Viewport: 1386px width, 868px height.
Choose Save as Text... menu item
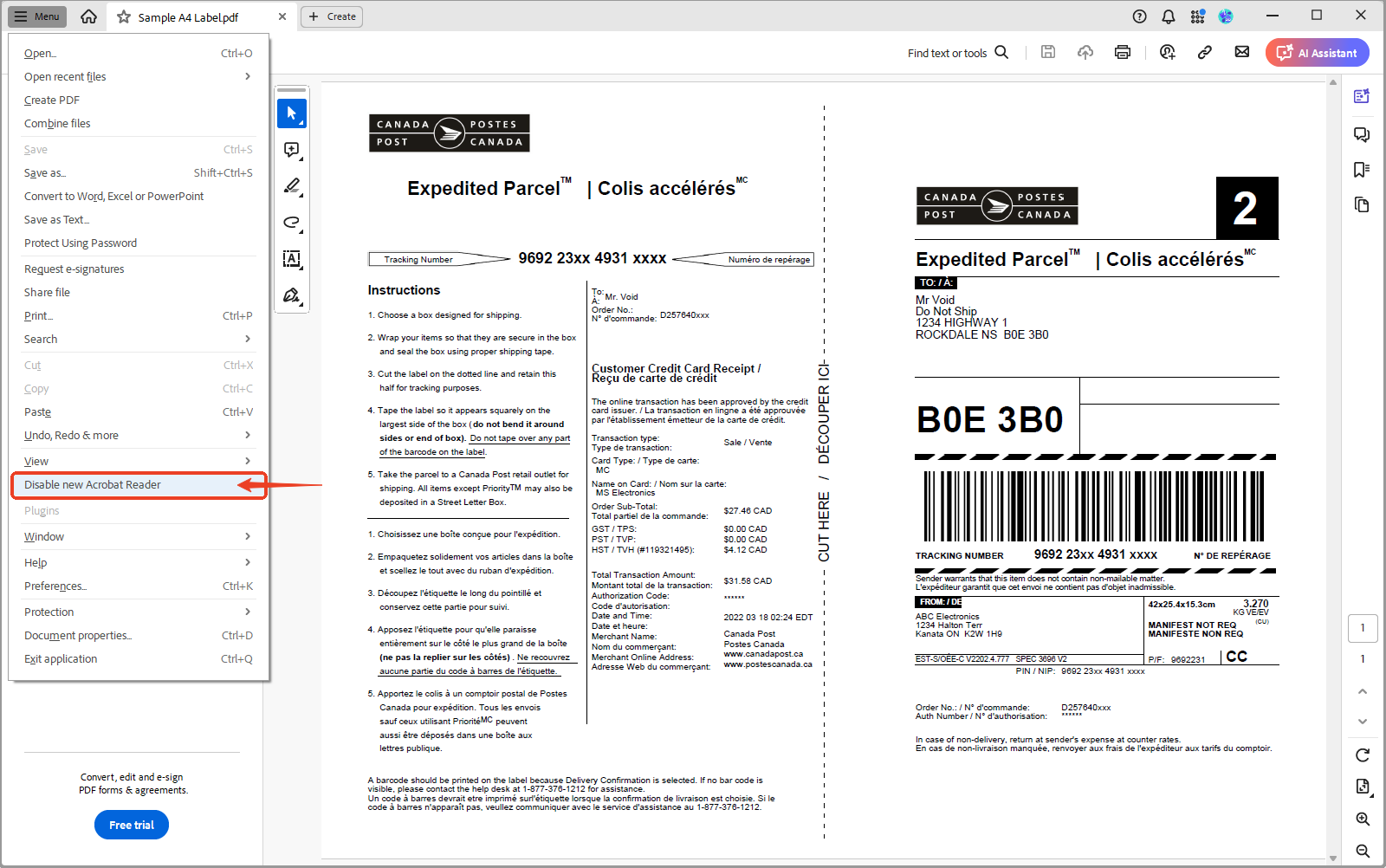coord(139,220)
